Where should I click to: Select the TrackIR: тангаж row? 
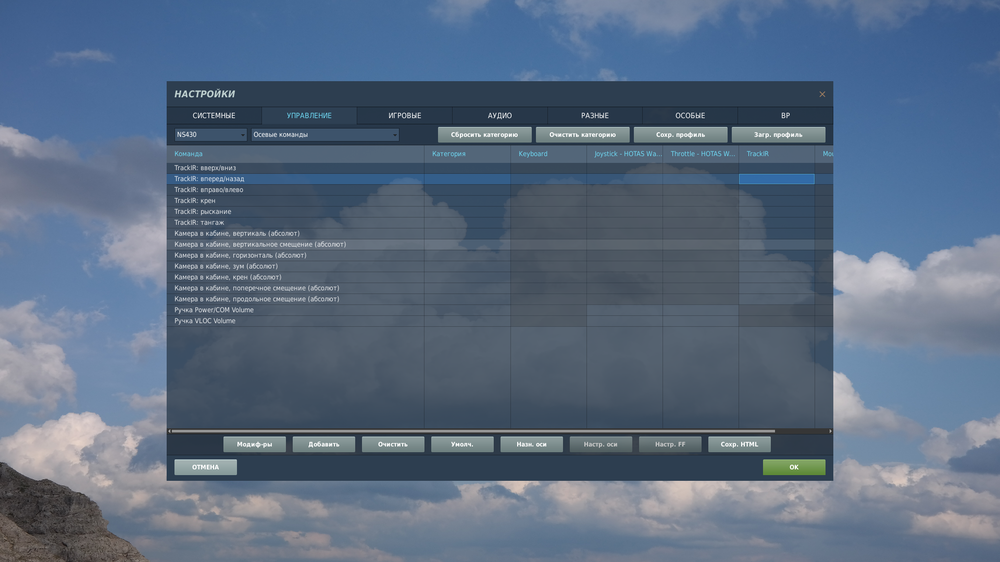click(500, 222)
